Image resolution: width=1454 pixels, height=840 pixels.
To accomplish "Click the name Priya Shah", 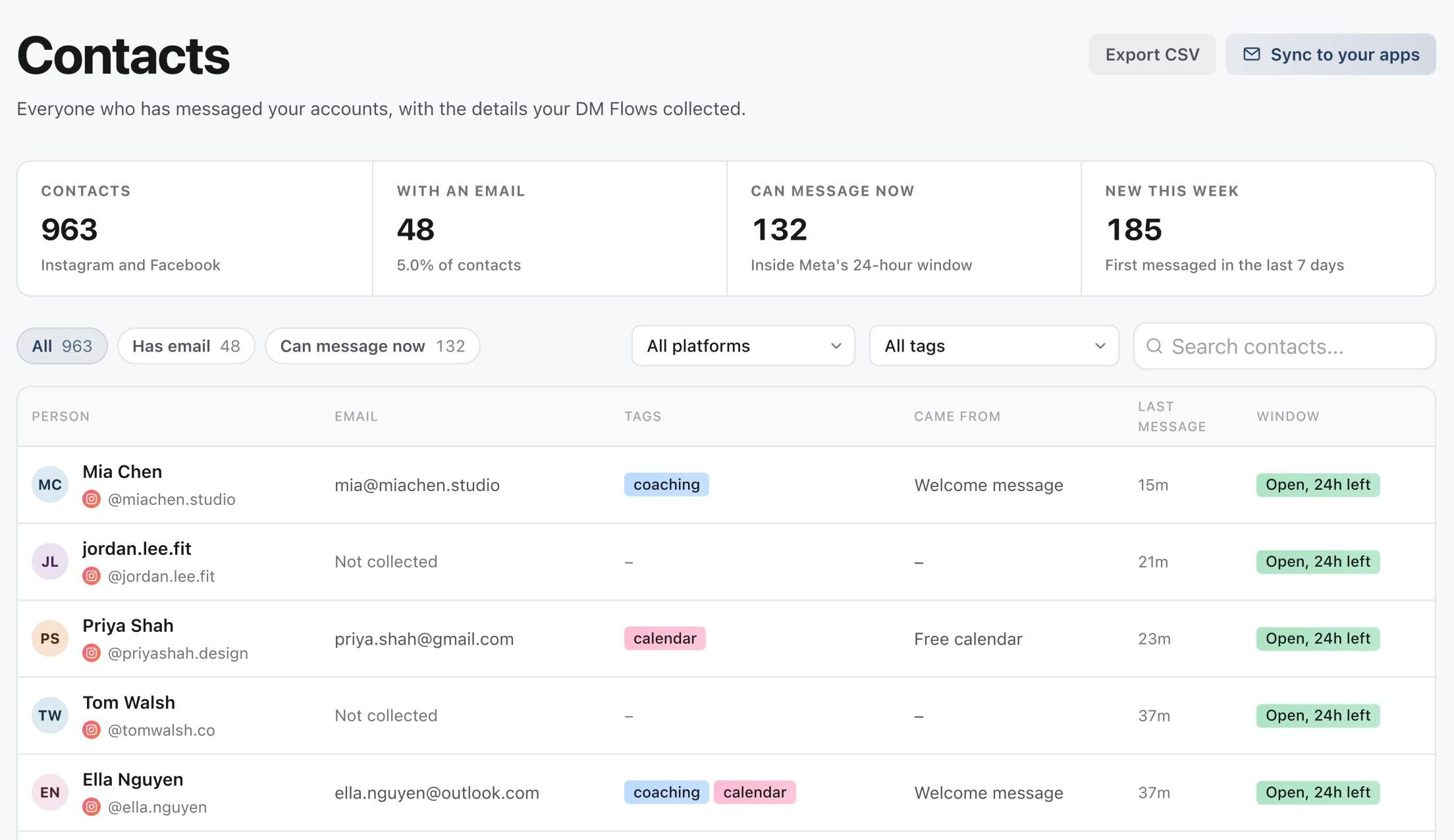I will (128, 625).
